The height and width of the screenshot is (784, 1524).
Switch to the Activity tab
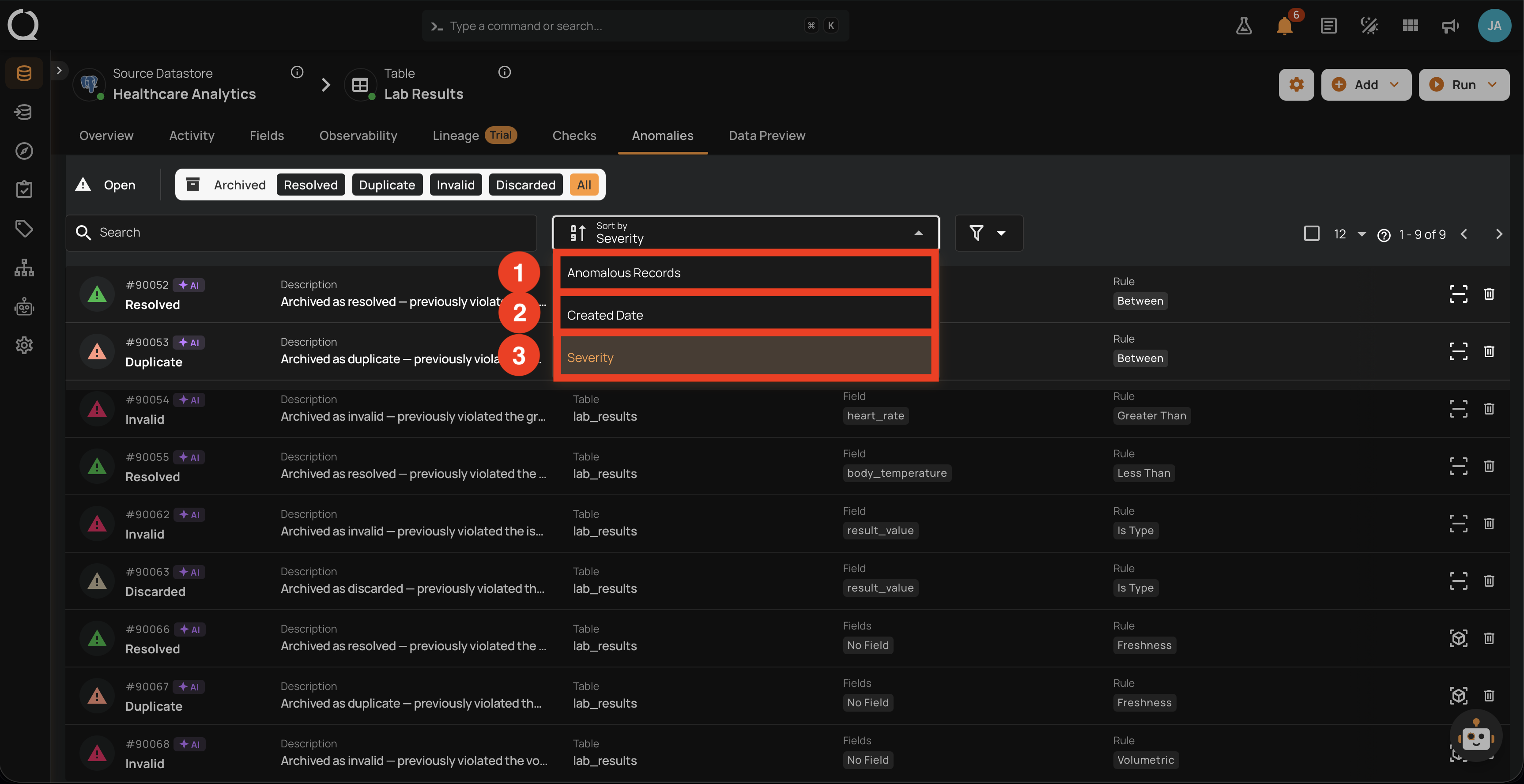pos(192,136)
